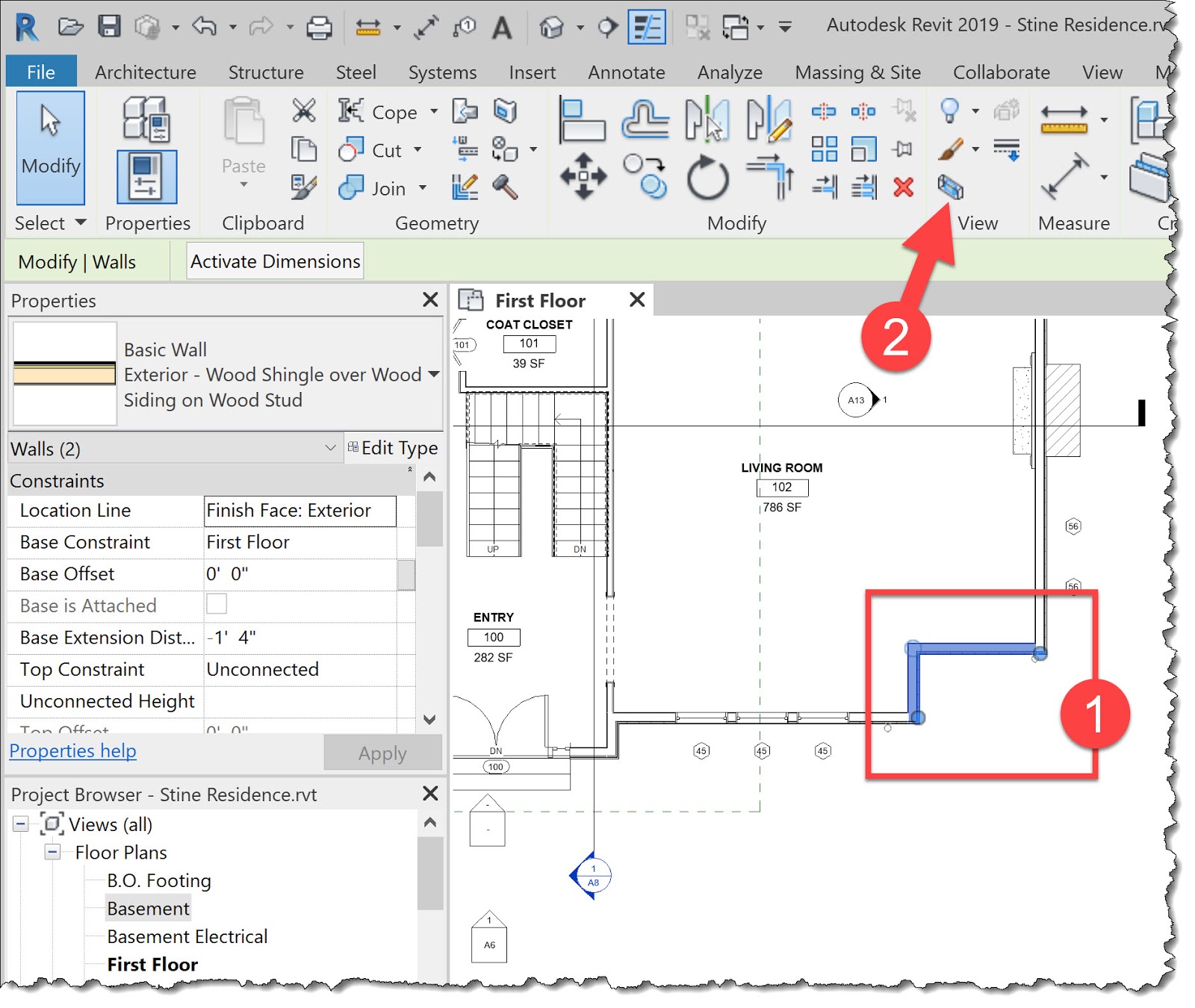This screenshot has width=1195, height=1008.
Task: Open the Join geometry dropdown arrow
Action: click(423, 188)
